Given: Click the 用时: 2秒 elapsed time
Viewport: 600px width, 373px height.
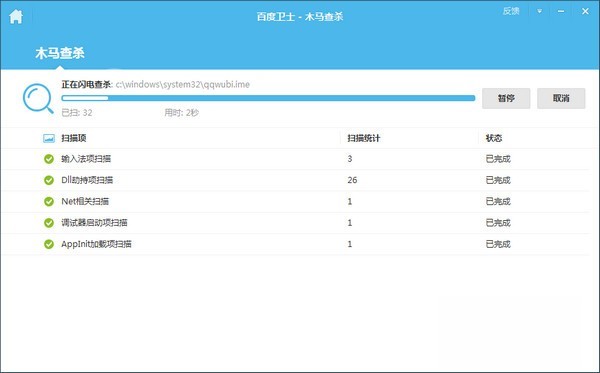Looking at the screenshot, I should tap(182, 112).
